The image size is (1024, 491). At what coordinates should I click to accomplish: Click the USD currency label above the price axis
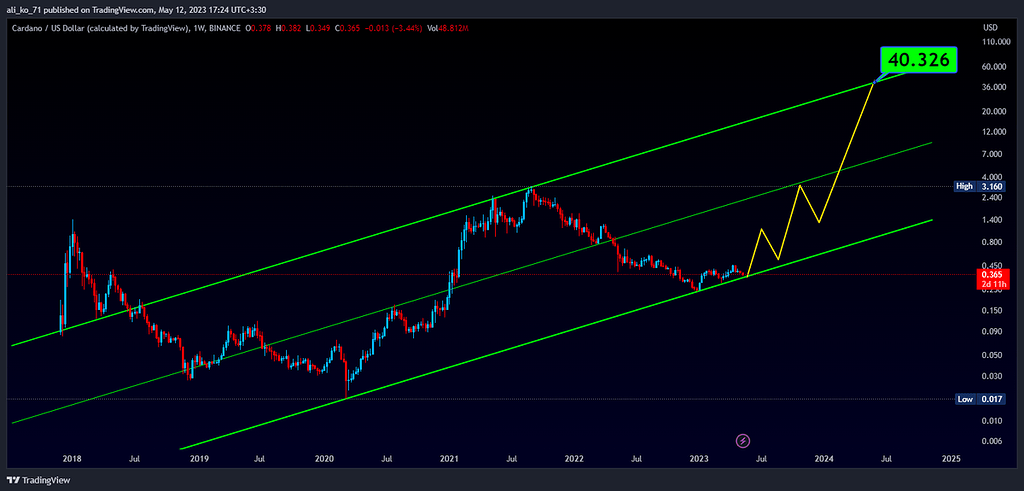tap(991, 27)
